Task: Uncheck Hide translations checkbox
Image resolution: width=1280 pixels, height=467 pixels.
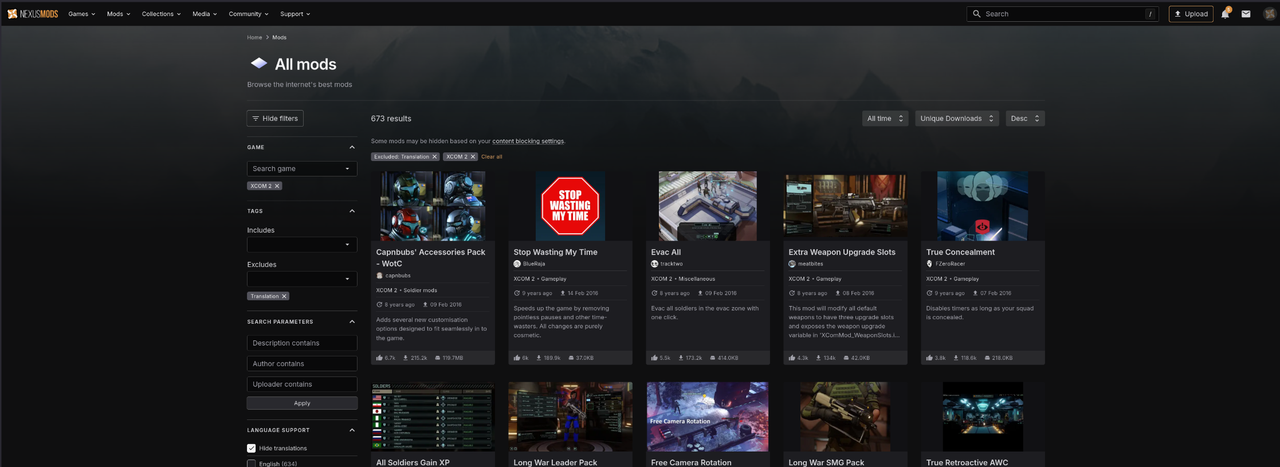Action: coord(252,448)
